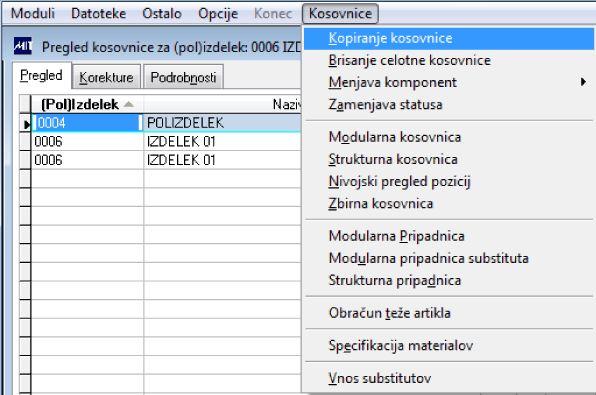Sort by (Pol)Izdelek column header
Image resolution: width=596 pixels, height=395 pixels.
pyautogui.click(x=87, y=104)
